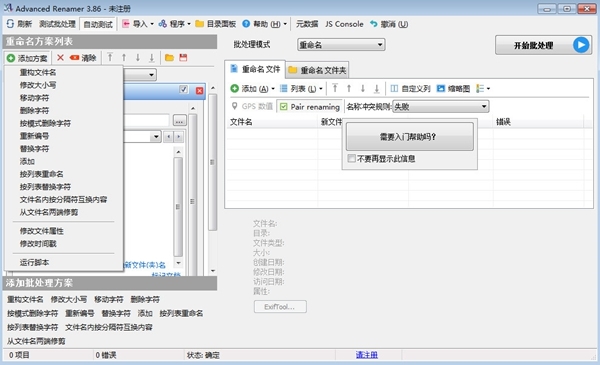
Task: Click the 需要入门帮助吗? button
Action: (x=409, y=137)
